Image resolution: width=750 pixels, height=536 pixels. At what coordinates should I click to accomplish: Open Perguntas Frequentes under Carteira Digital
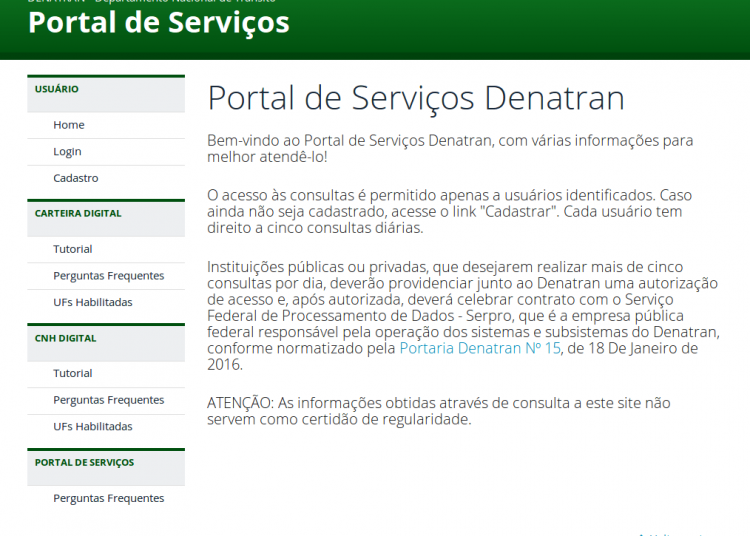click(x=109, y=276)
